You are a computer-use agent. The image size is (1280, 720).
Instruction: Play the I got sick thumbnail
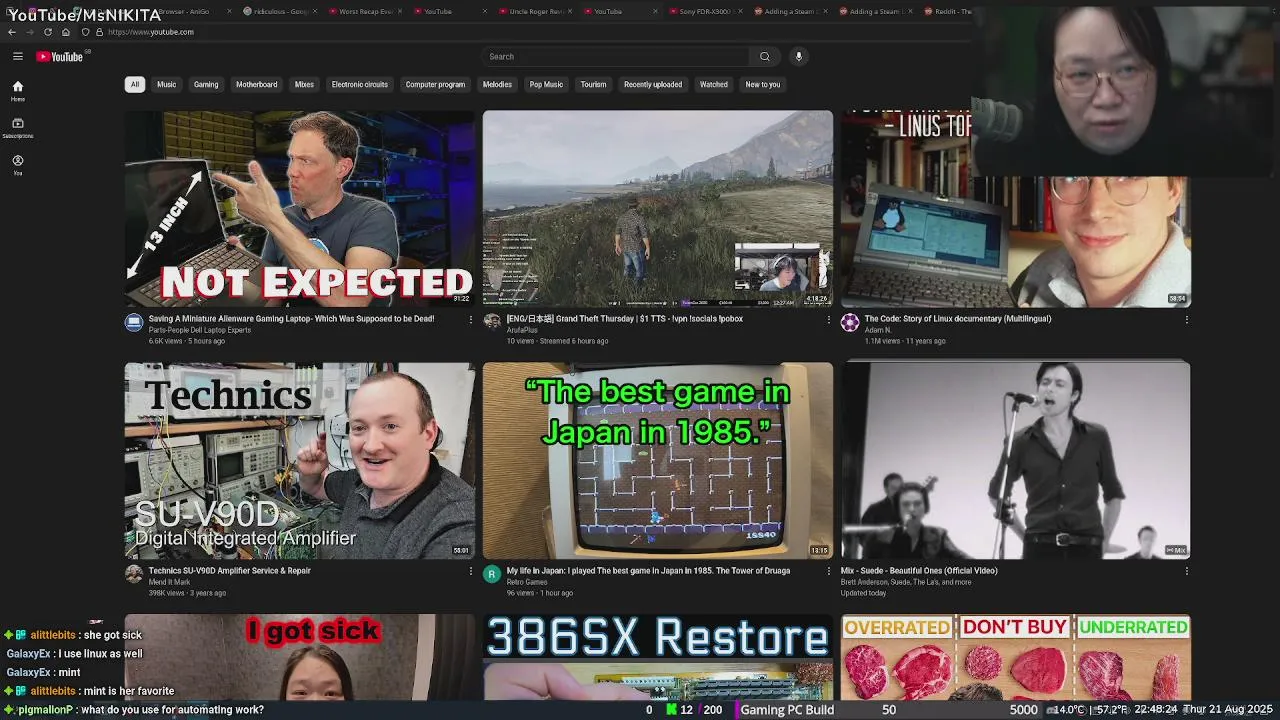coord(299,657)
